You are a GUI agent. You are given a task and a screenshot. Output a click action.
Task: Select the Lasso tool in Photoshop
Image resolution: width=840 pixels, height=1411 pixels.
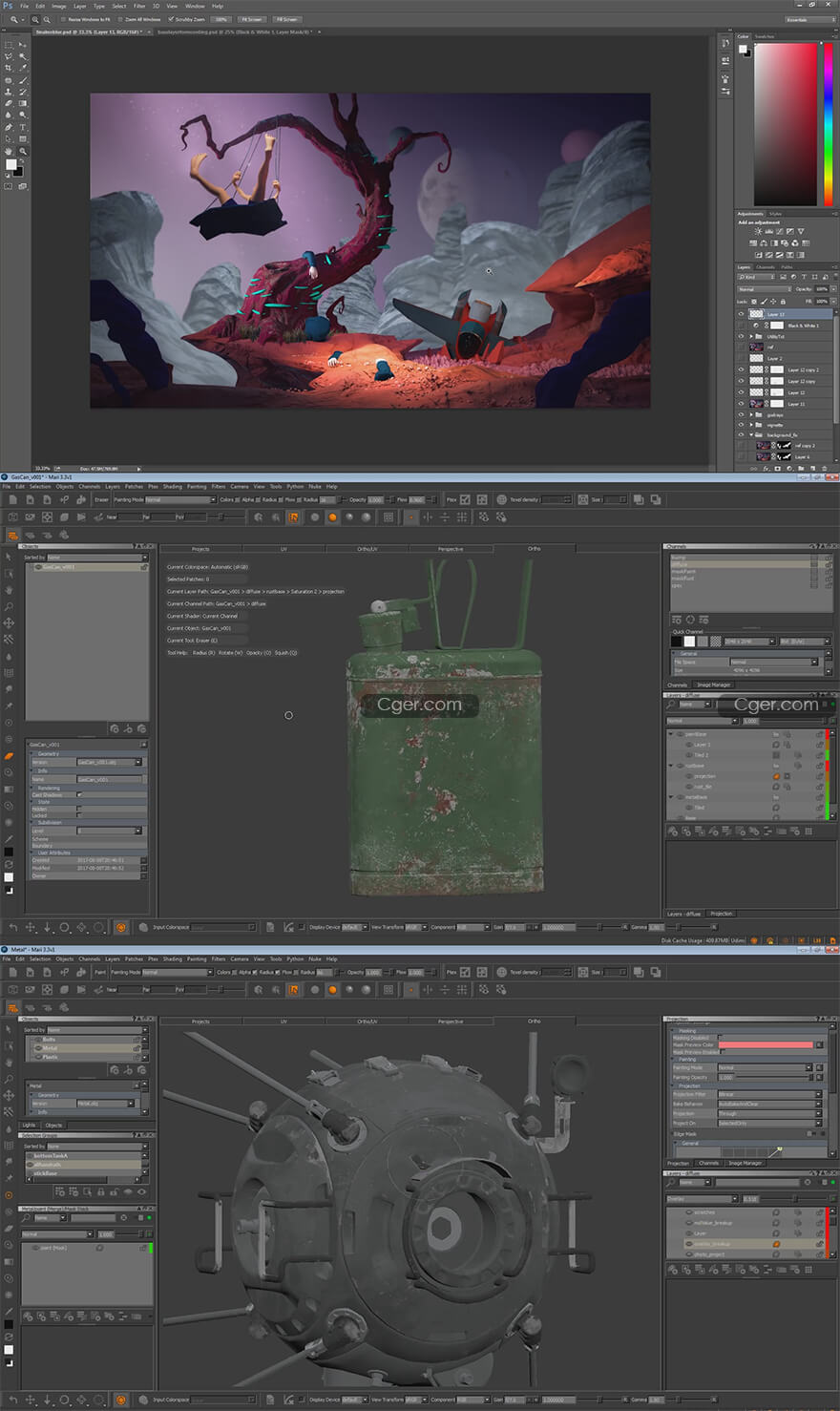coord(9,56)
